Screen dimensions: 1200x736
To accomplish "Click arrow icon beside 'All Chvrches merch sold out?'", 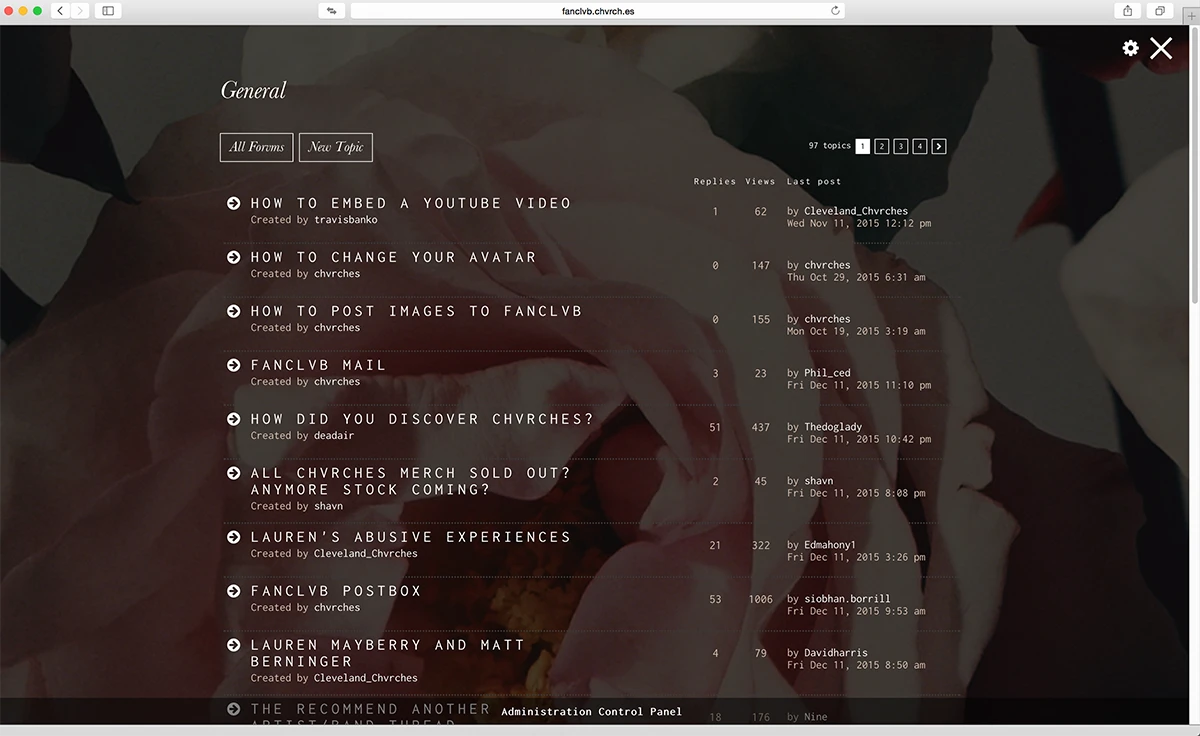I will click(x=234, y=473).
